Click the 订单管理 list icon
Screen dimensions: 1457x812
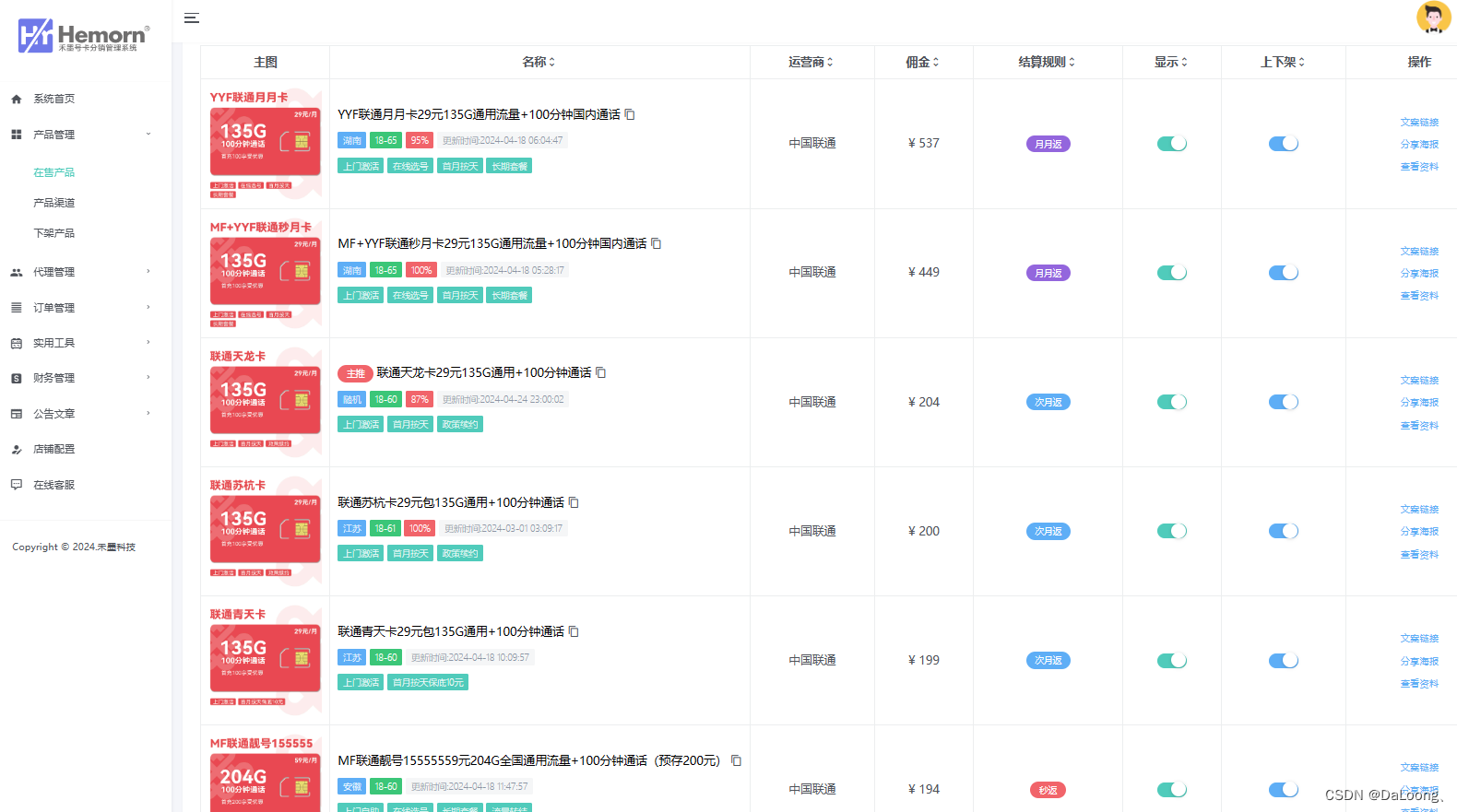16,308
